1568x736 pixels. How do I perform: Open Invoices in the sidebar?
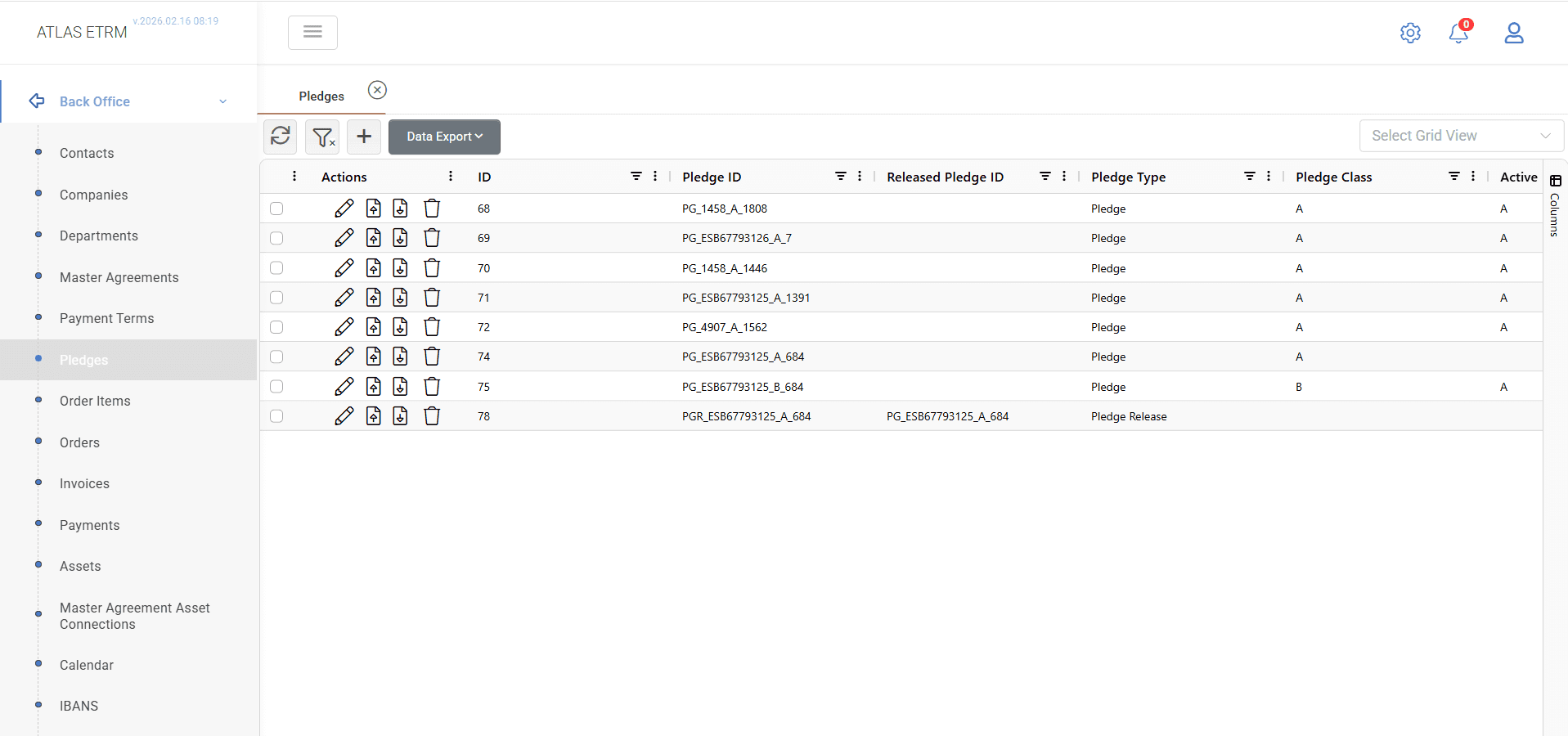(84, 483)
